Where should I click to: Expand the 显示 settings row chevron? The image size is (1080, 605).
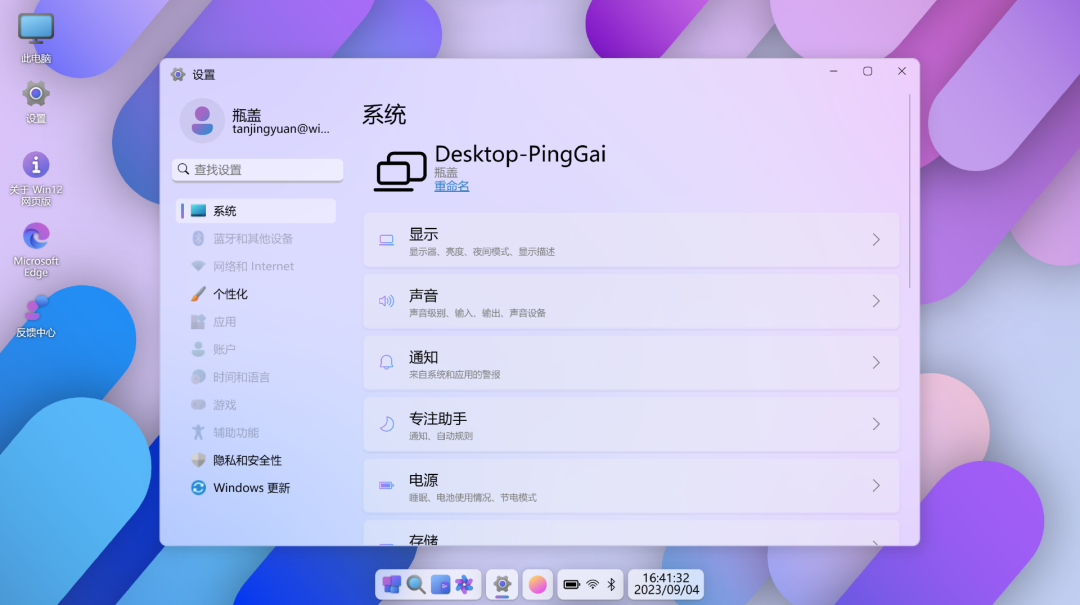click(x=875, y=240)
